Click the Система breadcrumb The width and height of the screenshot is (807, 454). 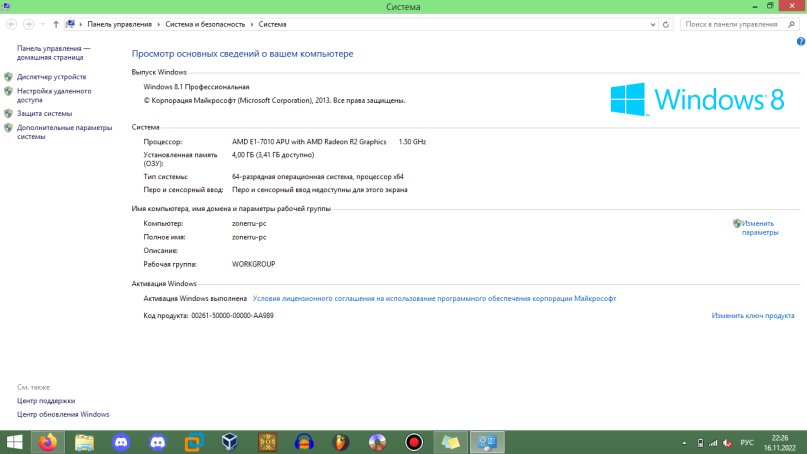pos(272,24)
